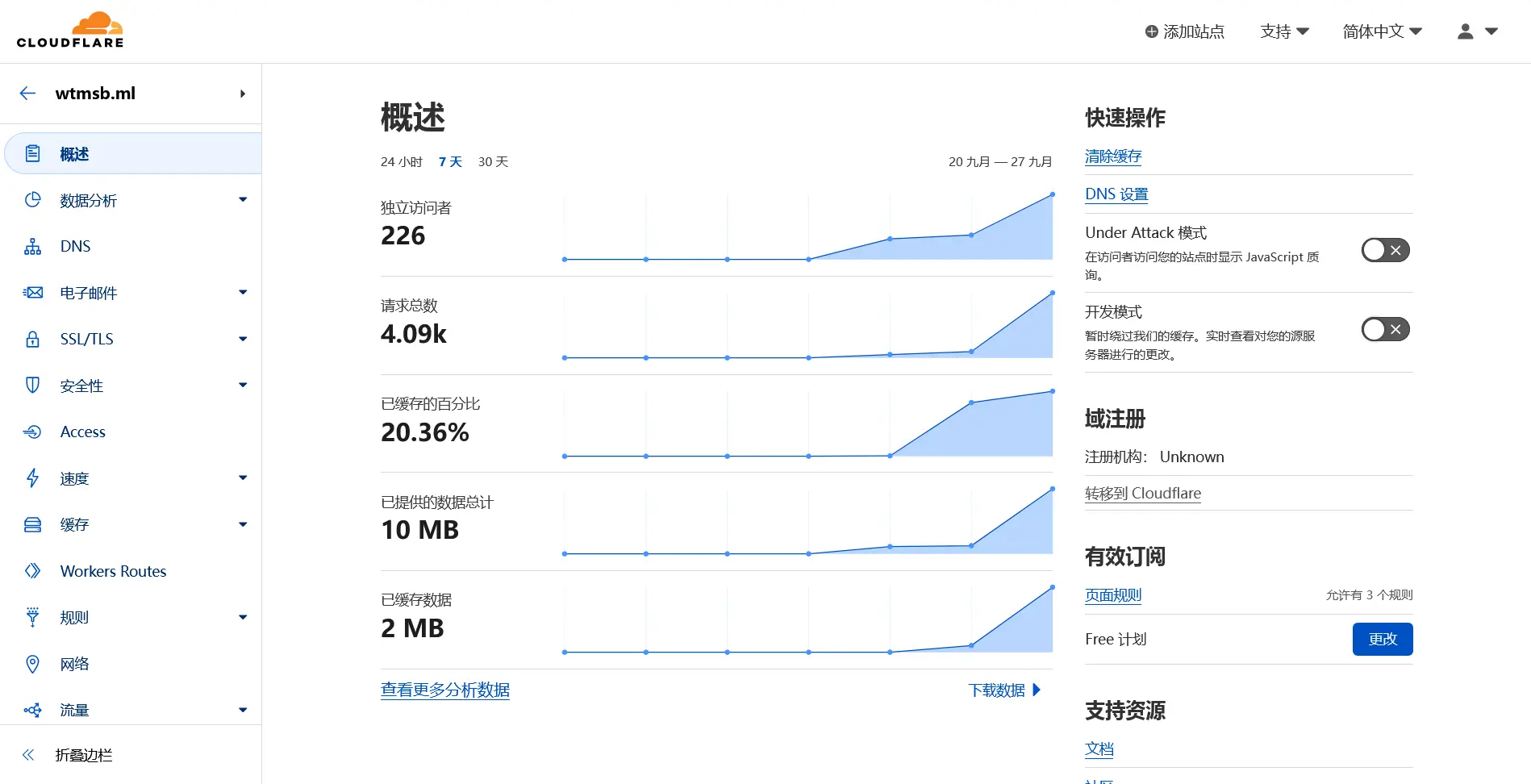
Task: Click the storage icon for 缓存
Action: coord(32,525)
